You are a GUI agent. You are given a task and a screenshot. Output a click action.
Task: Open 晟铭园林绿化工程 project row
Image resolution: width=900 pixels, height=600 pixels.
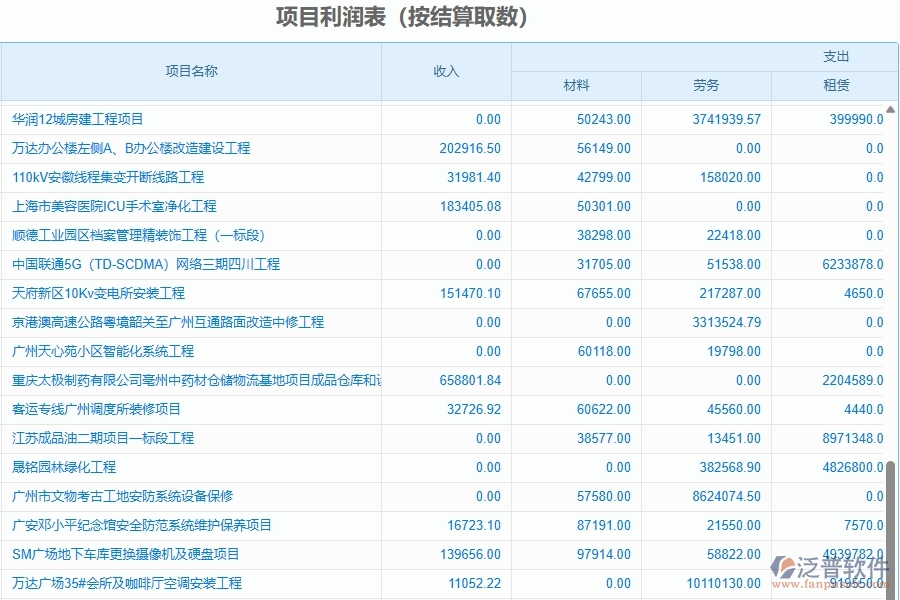(x=70, y=467)
